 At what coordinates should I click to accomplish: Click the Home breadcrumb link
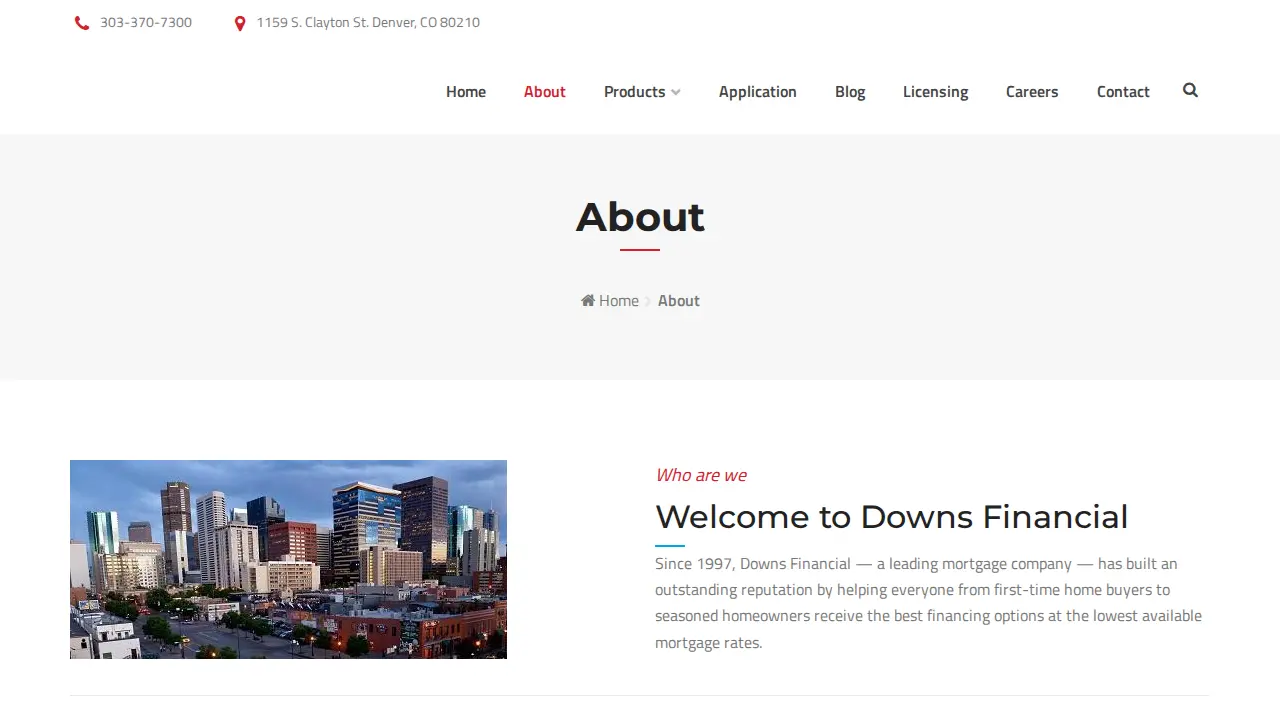[x=619, y=300]
